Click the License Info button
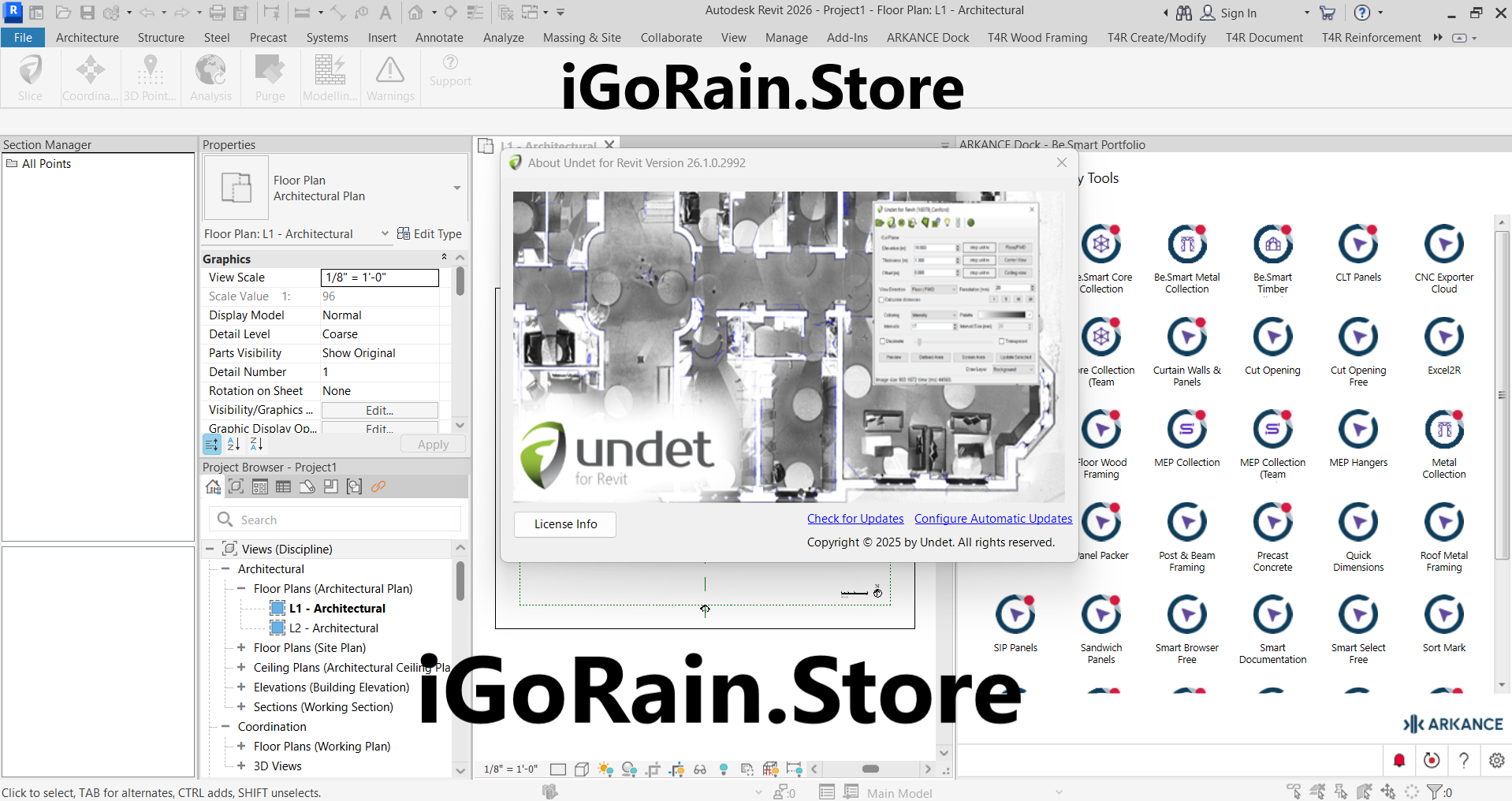The image size is (1512, 801). [565, 524]
